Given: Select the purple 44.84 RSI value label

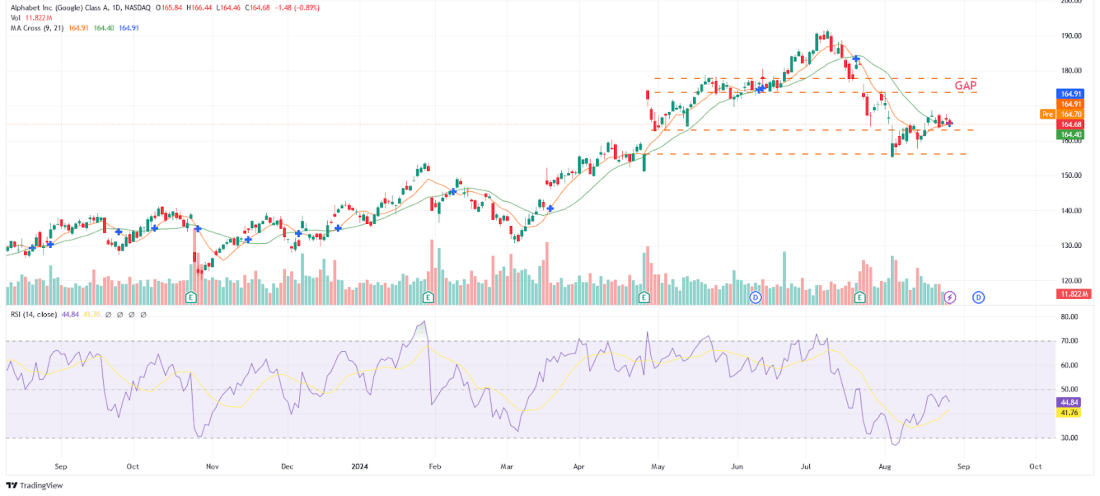Looking at the screenshot, I should tap(1069, 401).
